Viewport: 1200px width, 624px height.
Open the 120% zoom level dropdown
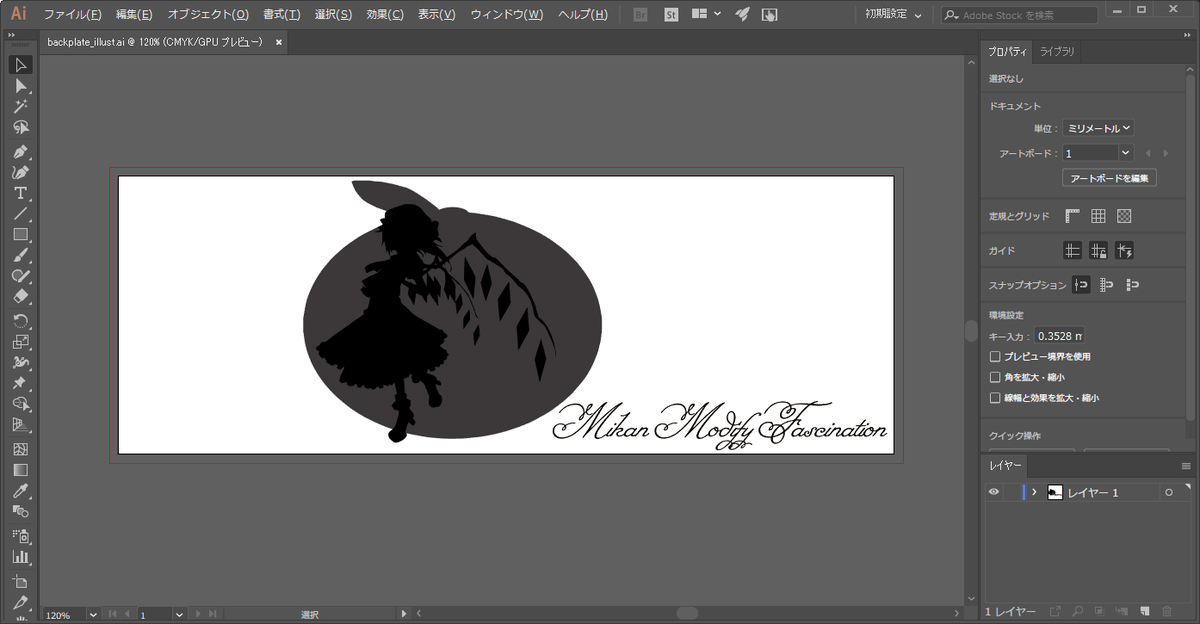click(93, 615)
